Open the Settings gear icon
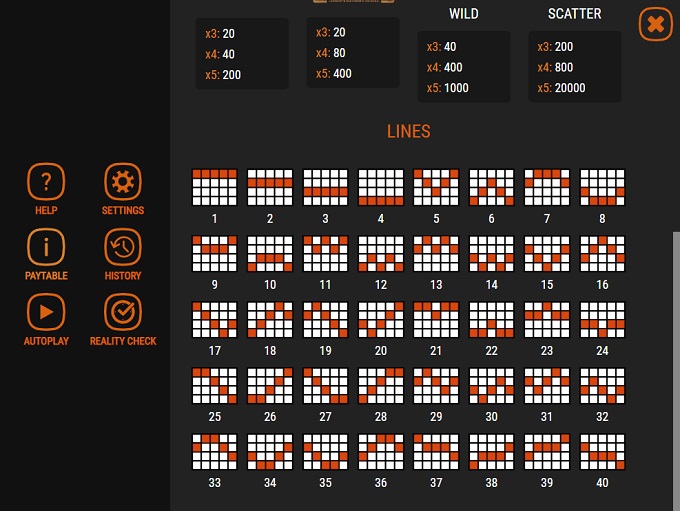 123,182
